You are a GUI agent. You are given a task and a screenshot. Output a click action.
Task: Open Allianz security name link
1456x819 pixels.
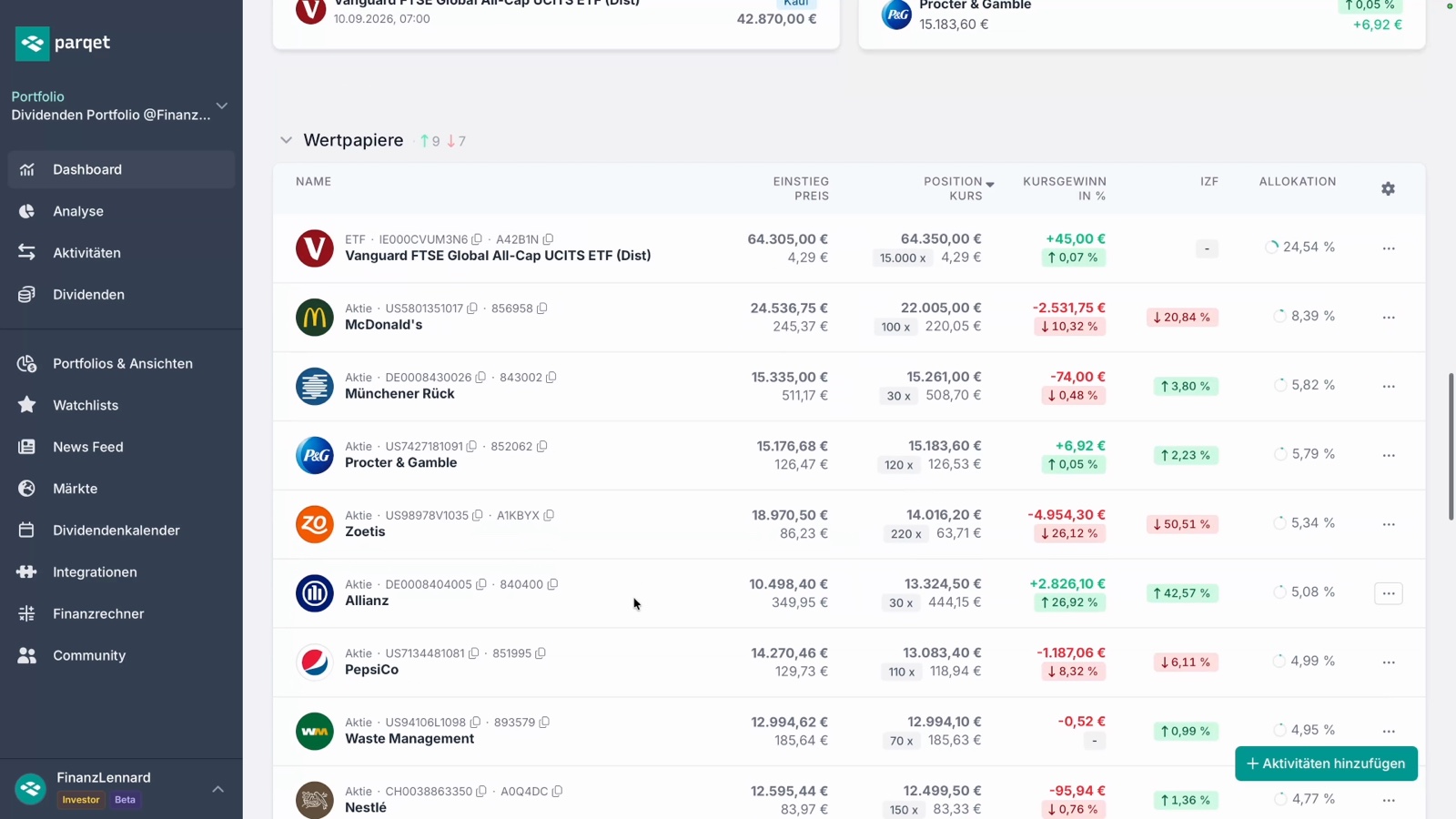pyautogui.click(x=367, y=601)
